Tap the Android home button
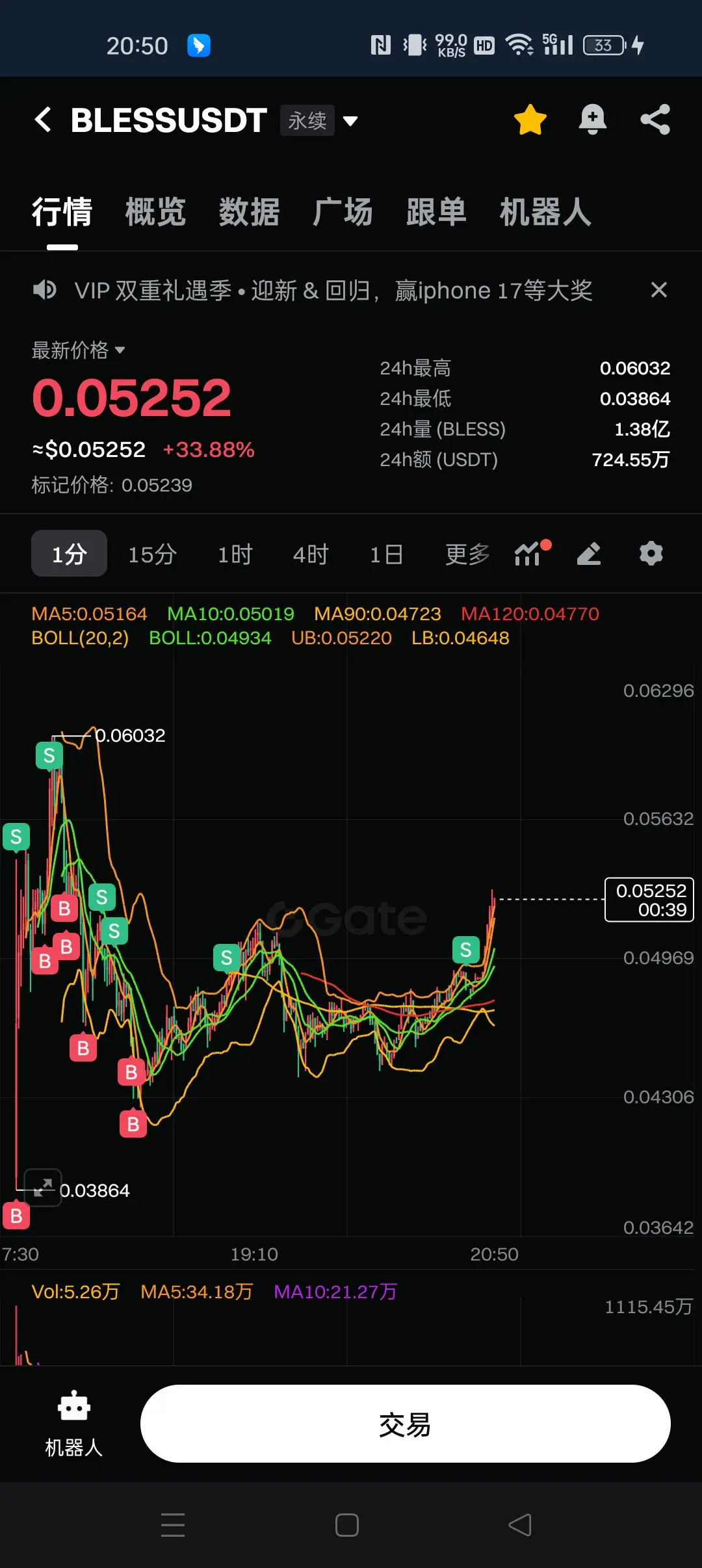Screen dimensions: 702x1568 (x=347, y=1525)
